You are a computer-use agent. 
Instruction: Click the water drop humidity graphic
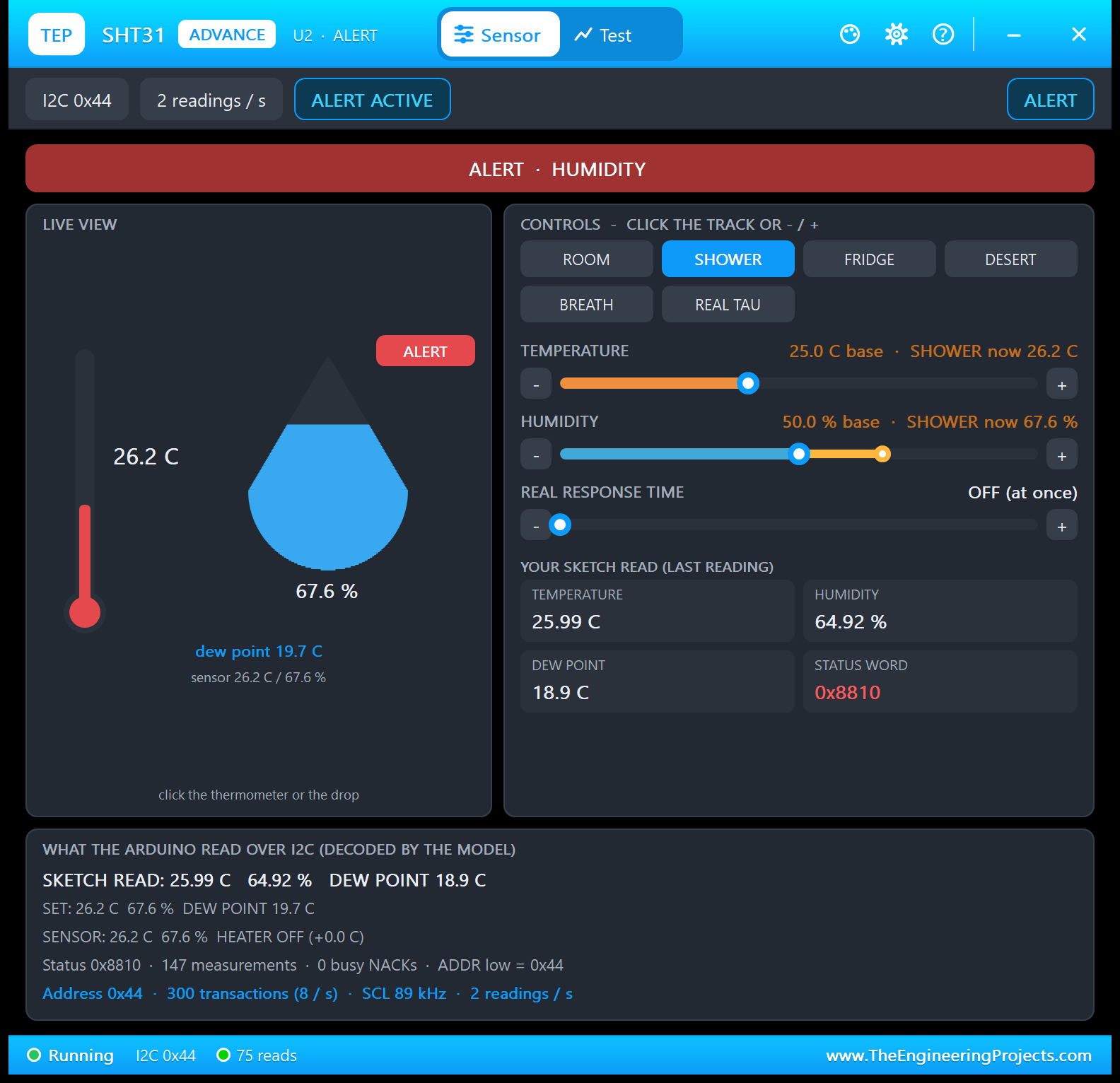click(328, 463)
